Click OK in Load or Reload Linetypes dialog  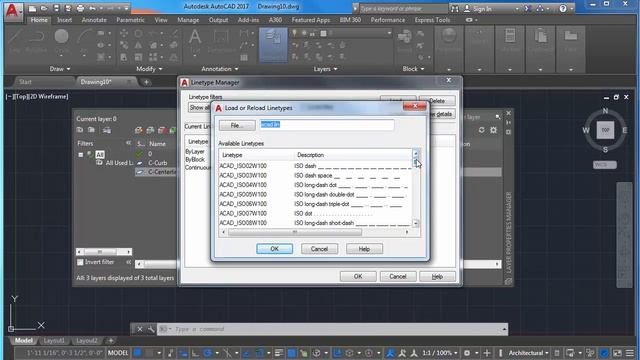pyautogui.click(x=274, y=249)
